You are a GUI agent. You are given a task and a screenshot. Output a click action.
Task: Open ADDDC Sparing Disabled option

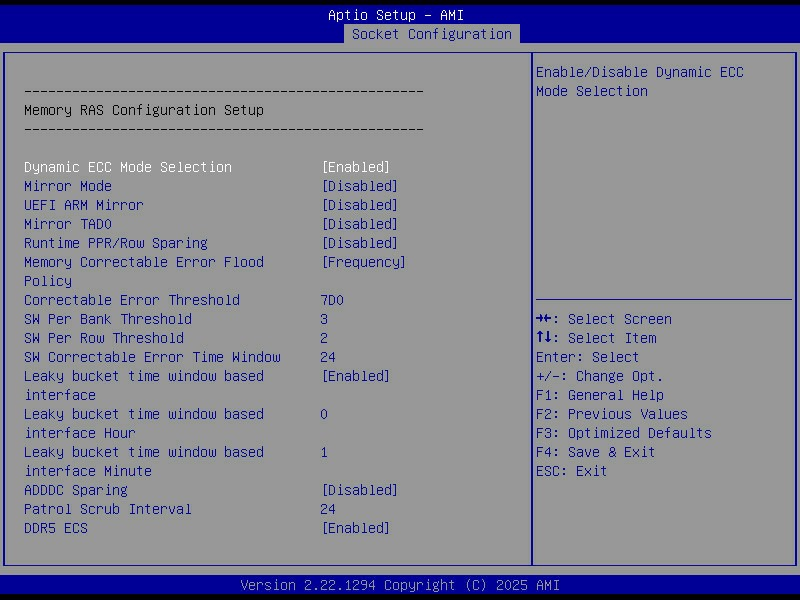click(359, 490)
